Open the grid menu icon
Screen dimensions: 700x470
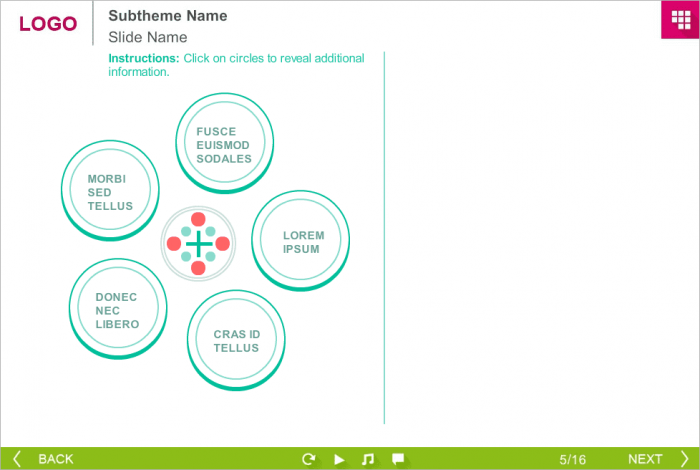[x=679, y=21]
